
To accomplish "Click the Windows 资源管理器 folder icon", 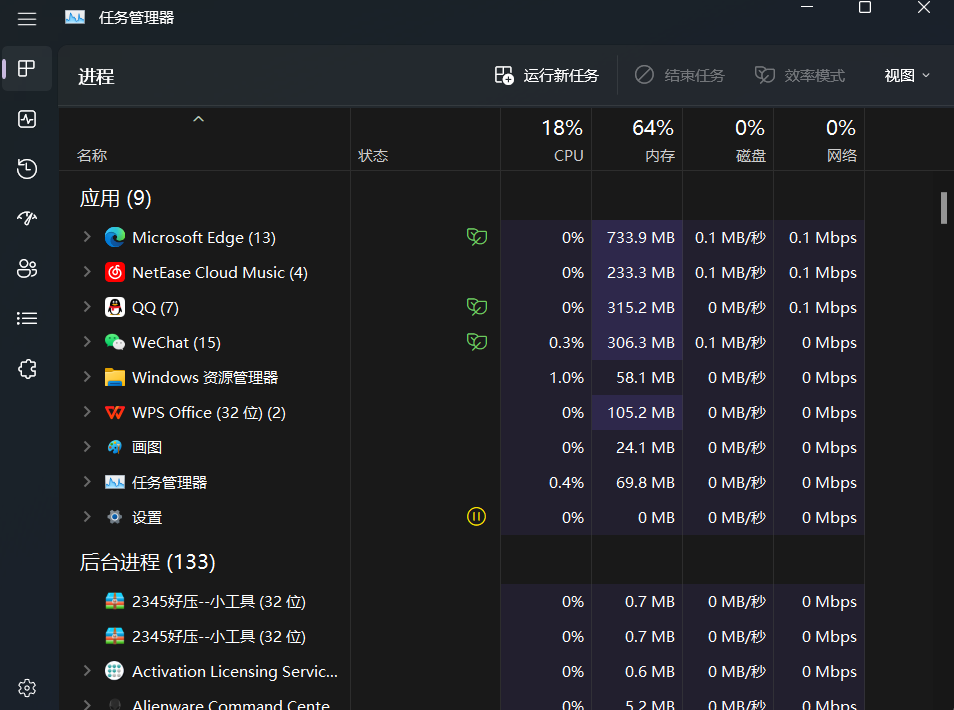I will pos(114,377).
